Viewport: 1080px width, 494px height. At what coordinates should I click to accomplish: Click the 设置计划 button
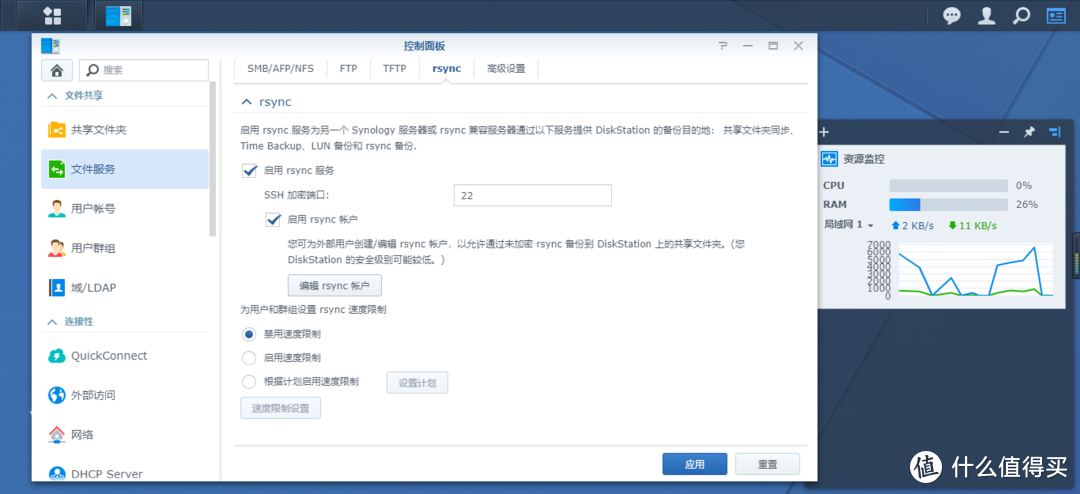417,383
